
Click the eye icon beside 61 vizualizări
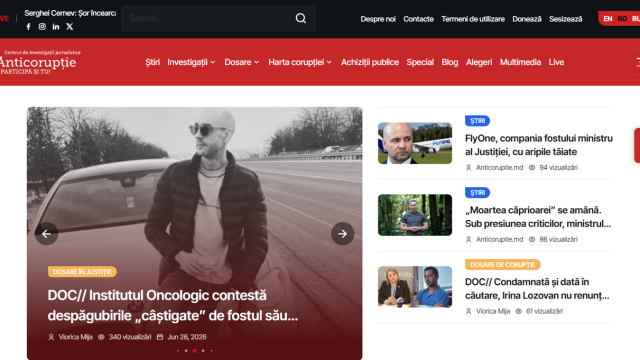pos(518,311)
